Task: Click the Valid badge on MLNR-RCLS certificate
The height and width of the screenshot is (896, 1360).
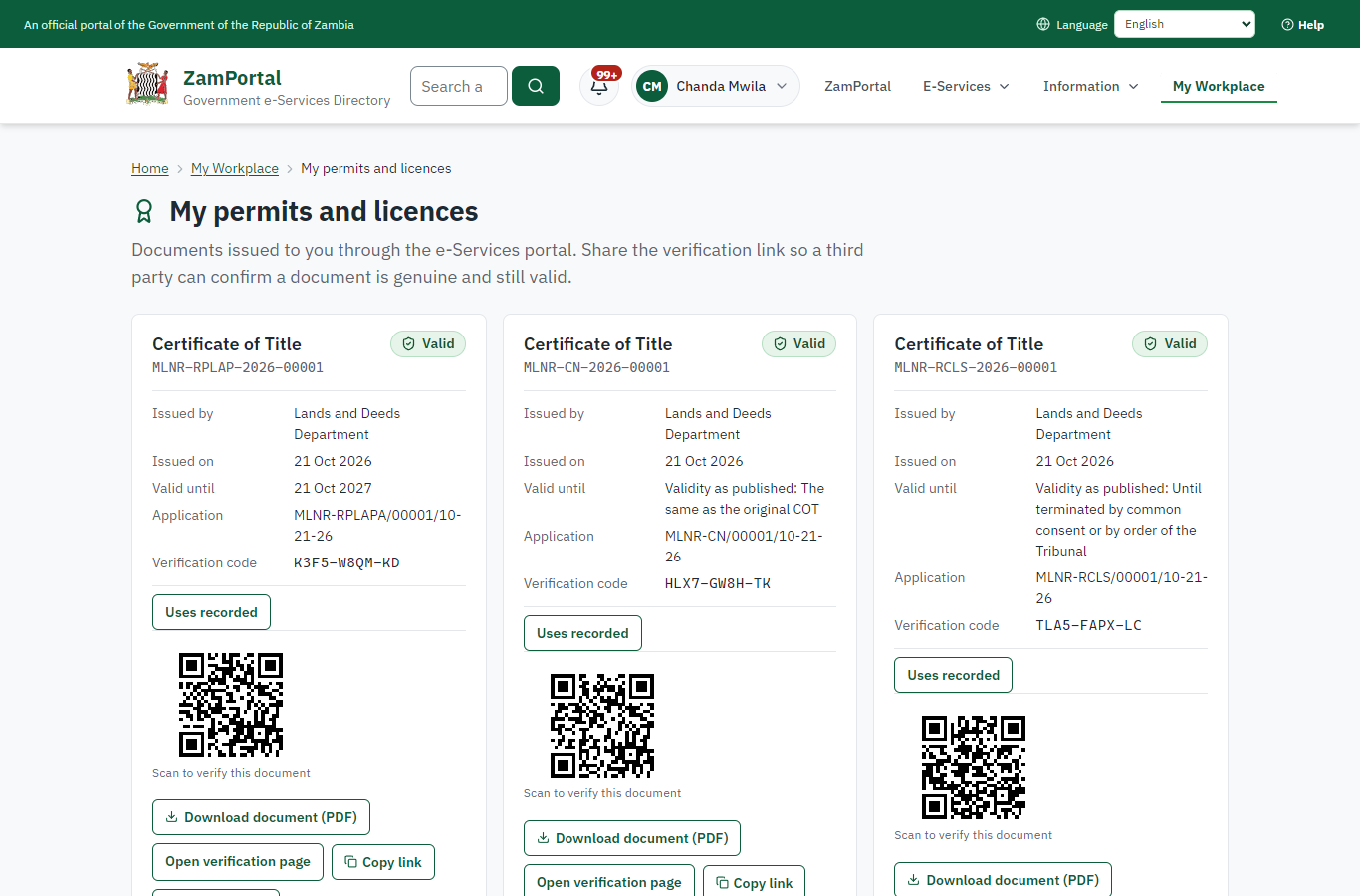Action: point(1170,343)
